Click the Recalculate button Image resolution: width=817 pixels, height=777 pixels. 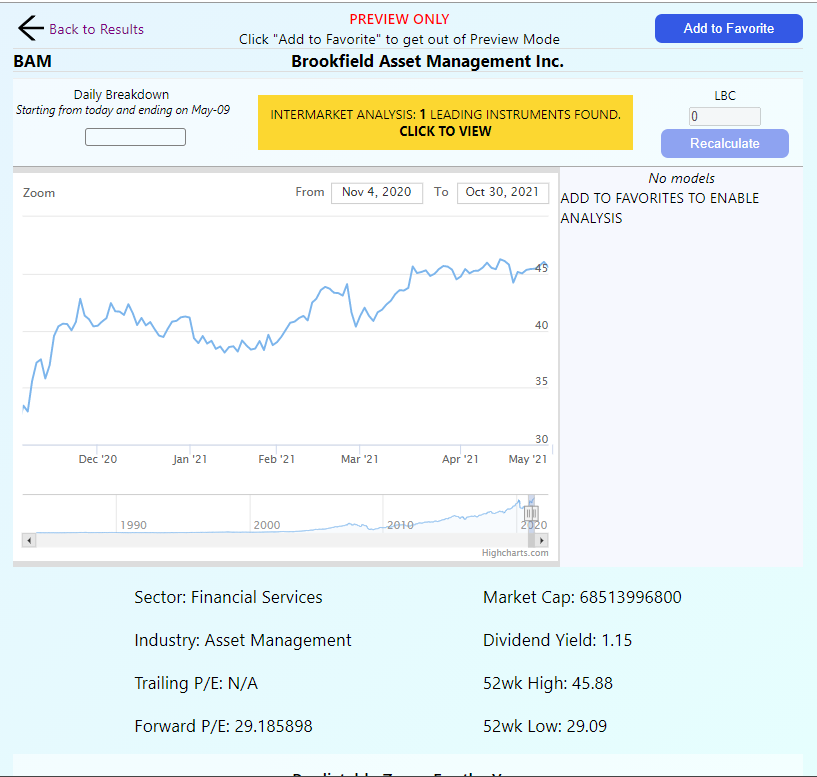tap(724, 143)
